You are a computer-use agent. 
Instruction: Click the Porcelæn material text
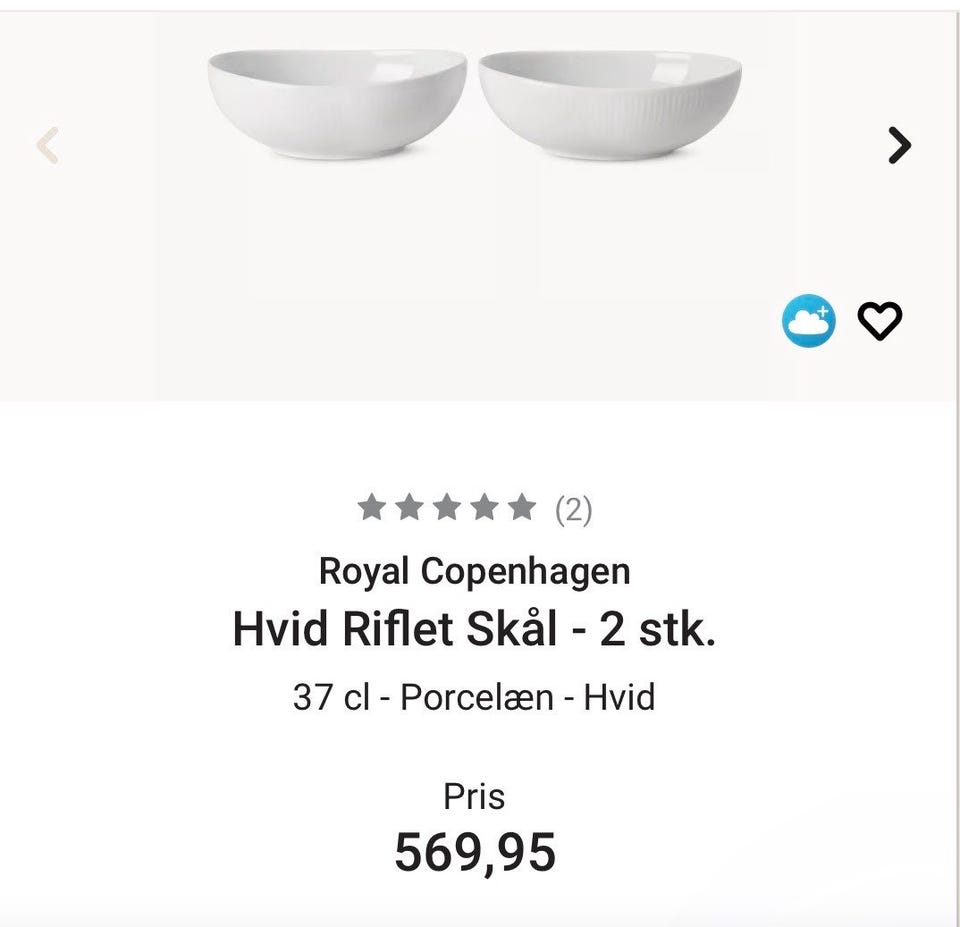(477, 696)
